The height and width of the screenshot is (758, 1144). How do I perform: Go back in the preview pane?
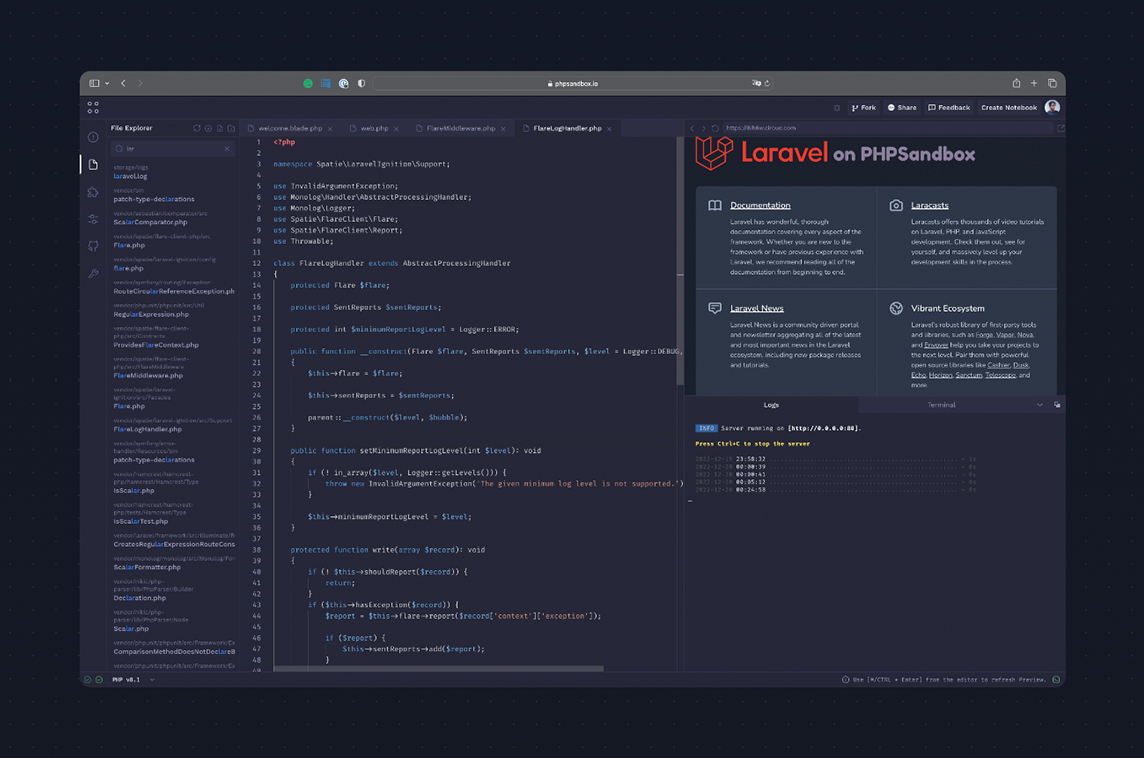tap(692, 128)
